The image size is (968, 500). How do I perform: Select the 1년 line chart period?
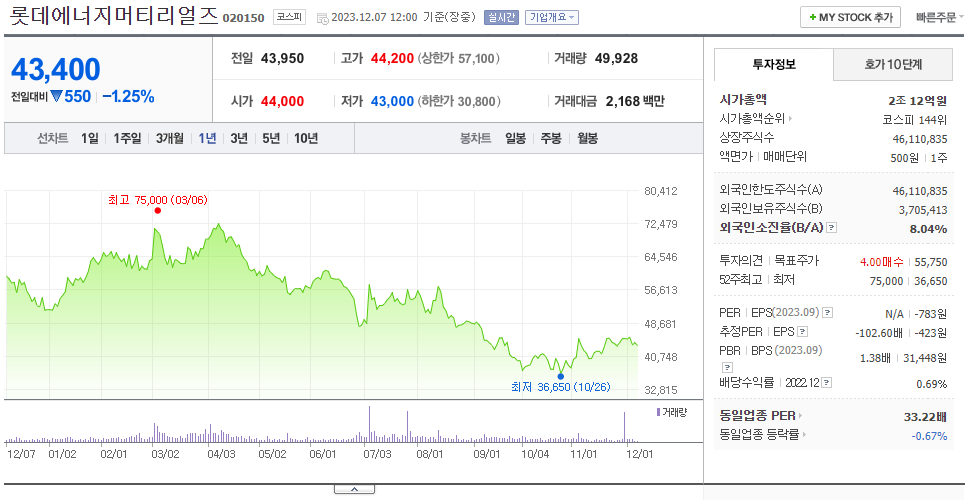207,138
